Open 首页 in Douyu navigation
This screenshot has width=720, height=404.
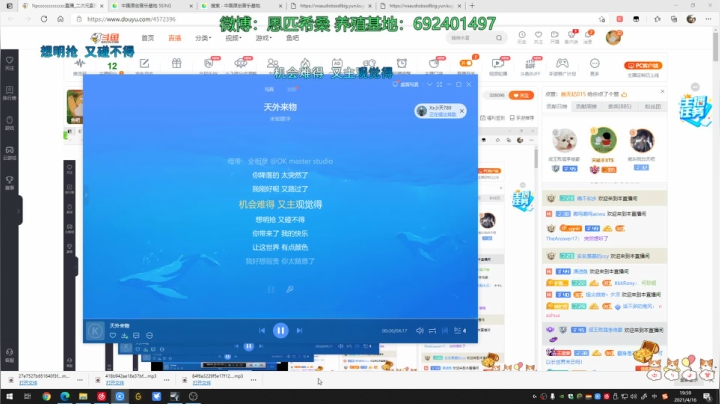(148, 38)
